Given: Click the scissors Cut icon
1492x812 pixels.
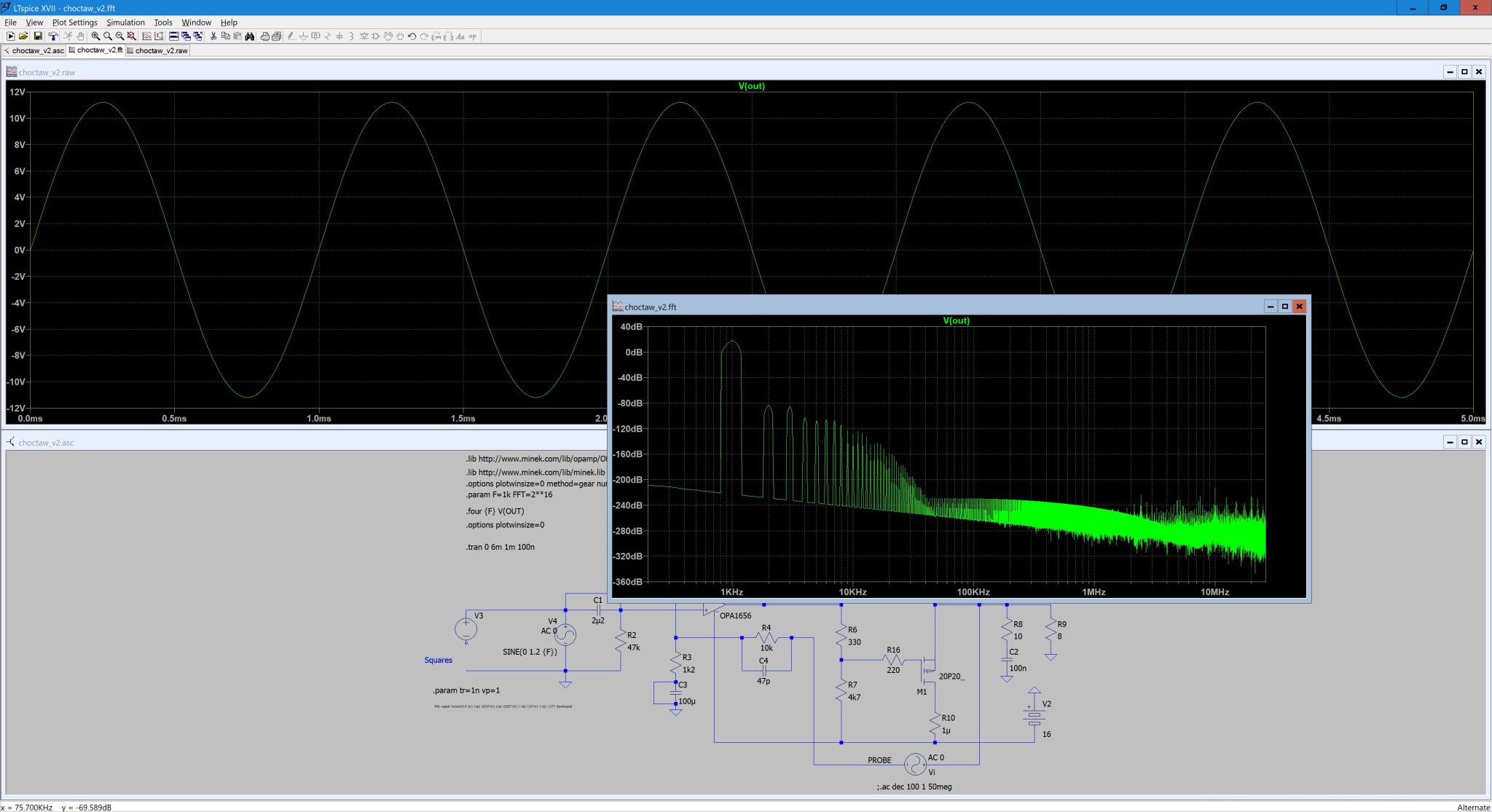Looking at the screenshot, I should click(x=213, y=36).
